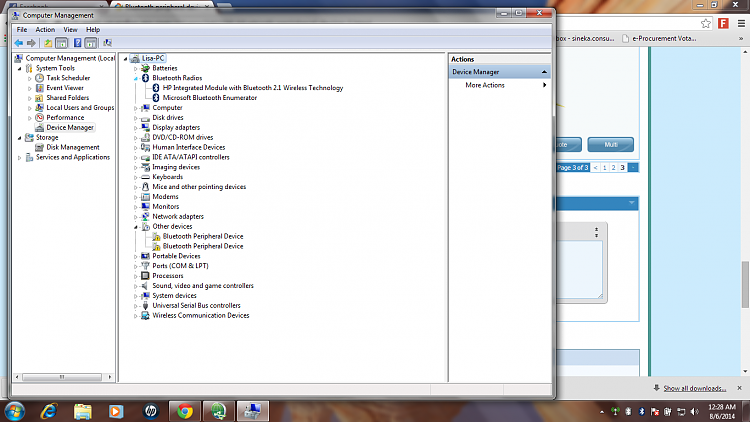Open Windows Explorer folder from taskbar
The height and width of the screenshot is (422, 750).
coord(83,411)
